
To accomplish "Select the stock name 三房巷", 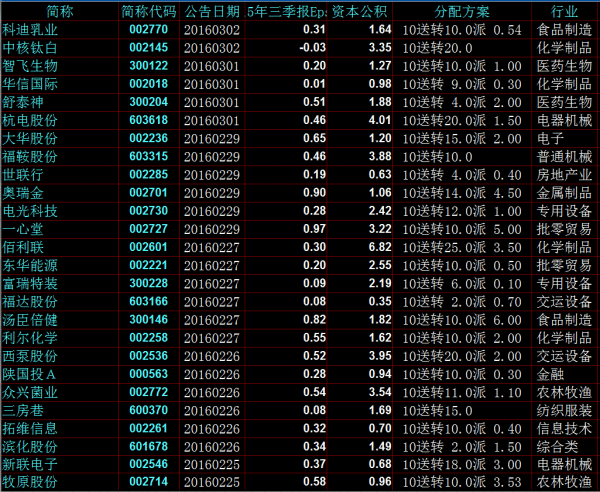I will tap(23, 410).
